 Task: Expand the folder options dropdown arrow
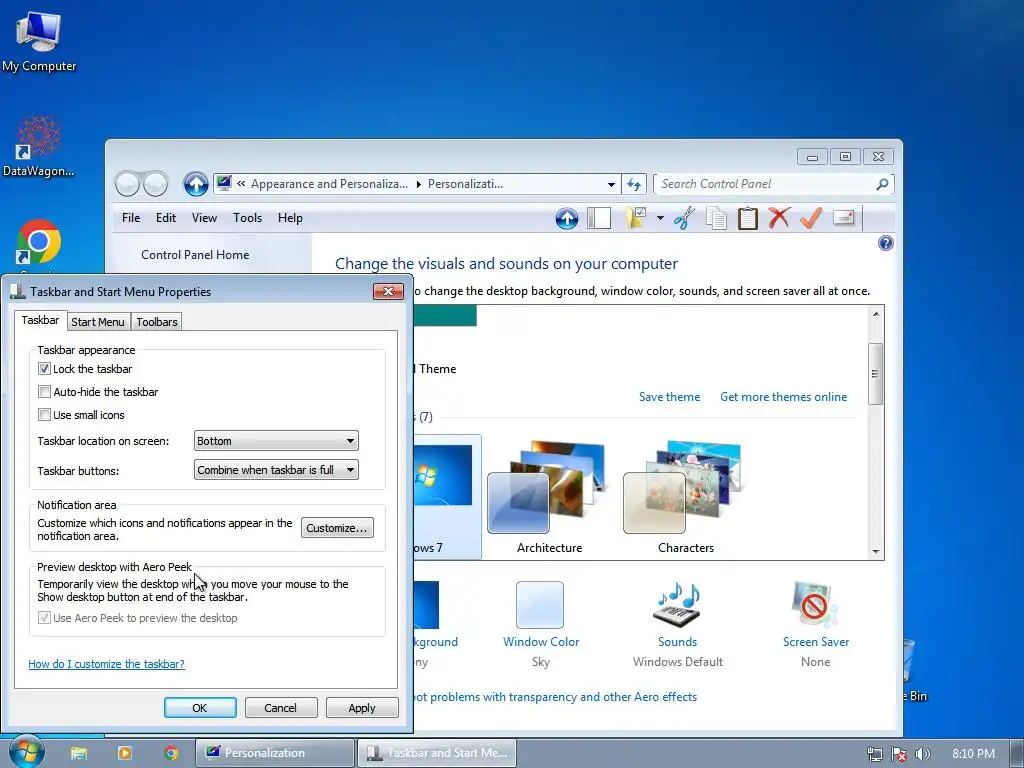tap(660, 218)
